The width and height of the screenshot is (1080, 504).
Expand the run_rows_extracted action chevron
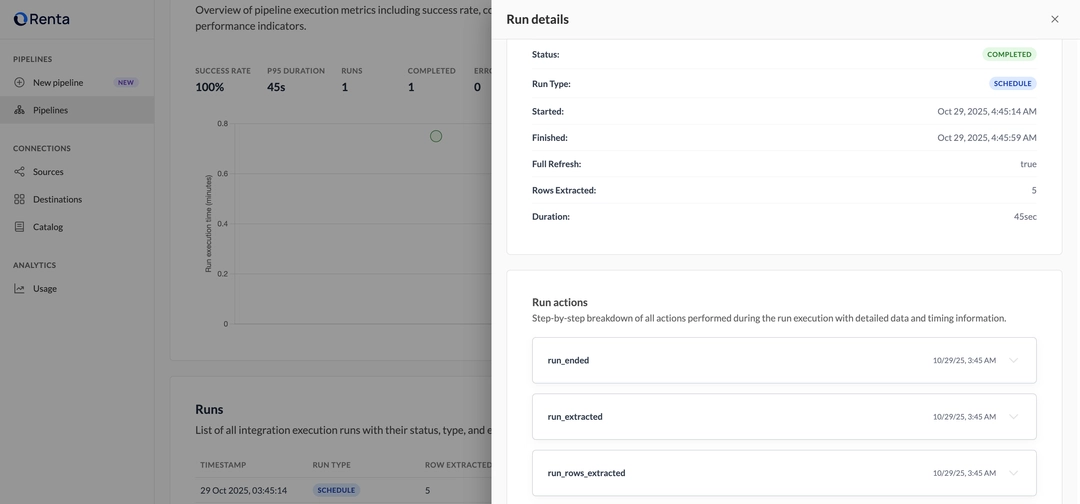click(x=1013, y=473)
